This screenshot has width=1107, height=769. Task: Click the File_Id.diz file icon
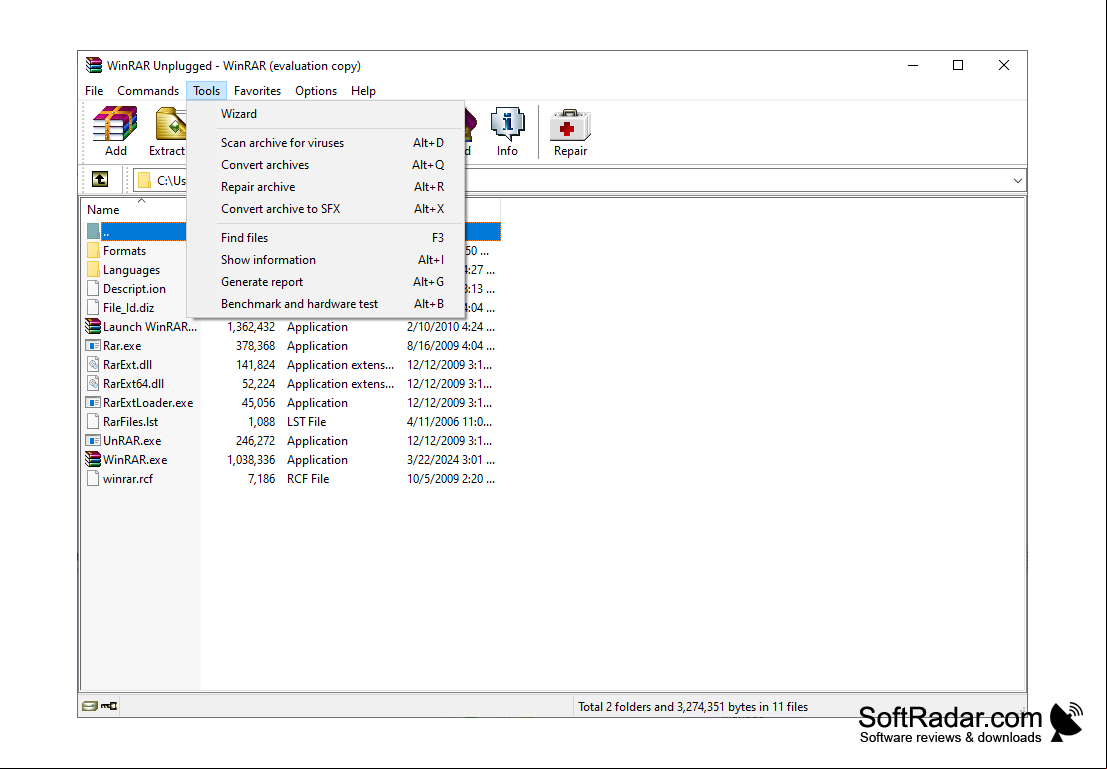click(93, 307)
